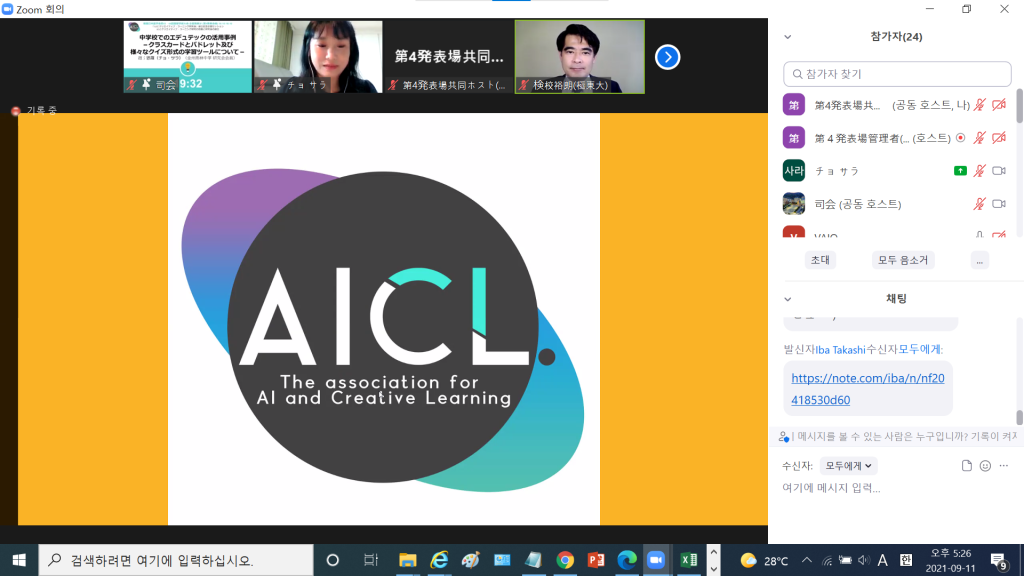Open shared slide thumbnail labeled 司会
Screen dimensions: 1024x576
187,57
